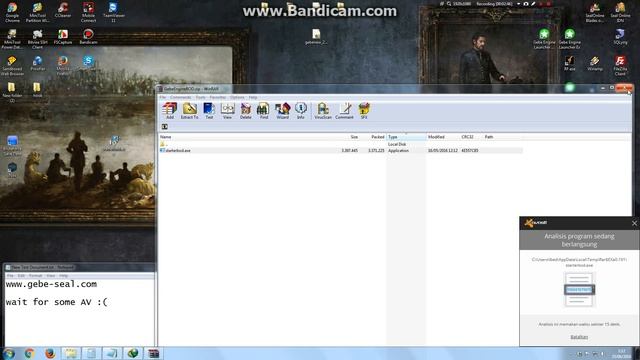Click the FileZilla Client desktop icon
The image size is (640, 360).
click(620, 65)
